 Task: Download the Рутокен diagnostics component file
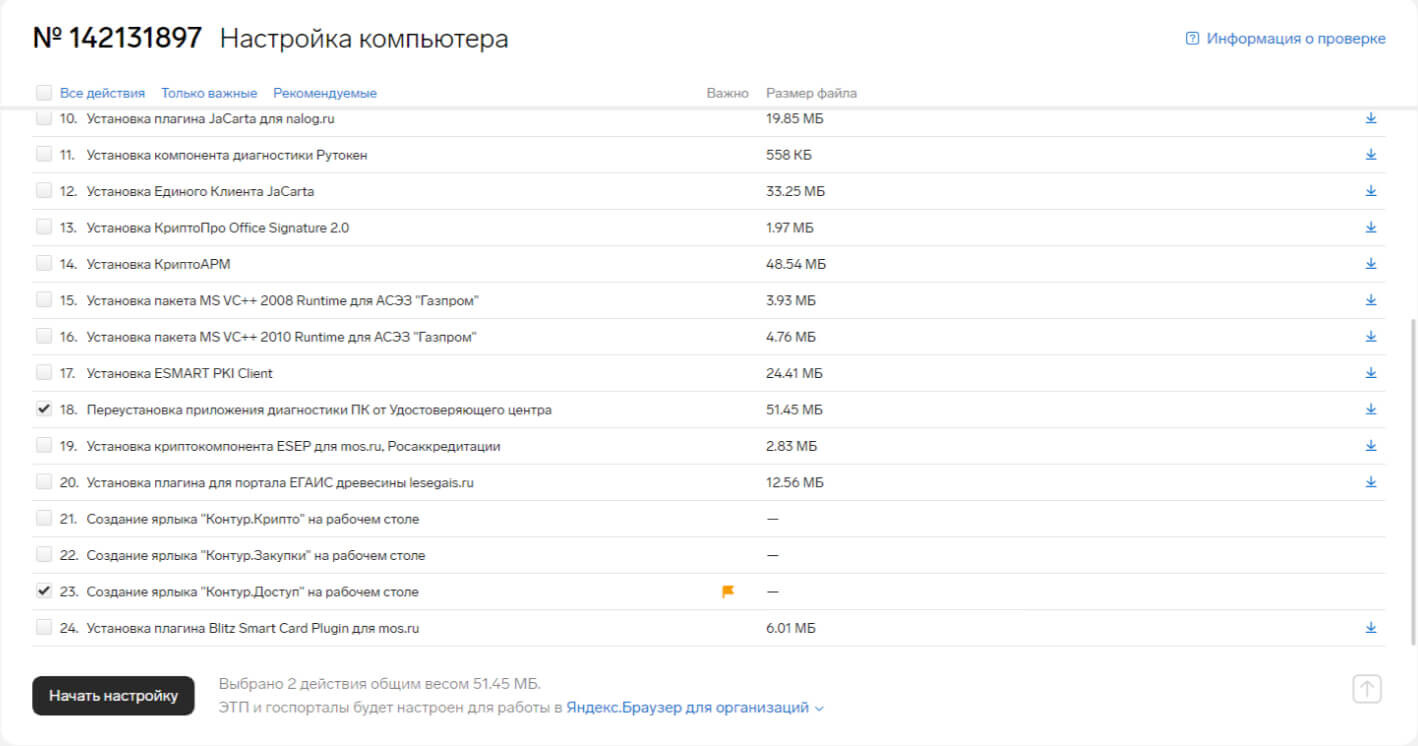1371,154
